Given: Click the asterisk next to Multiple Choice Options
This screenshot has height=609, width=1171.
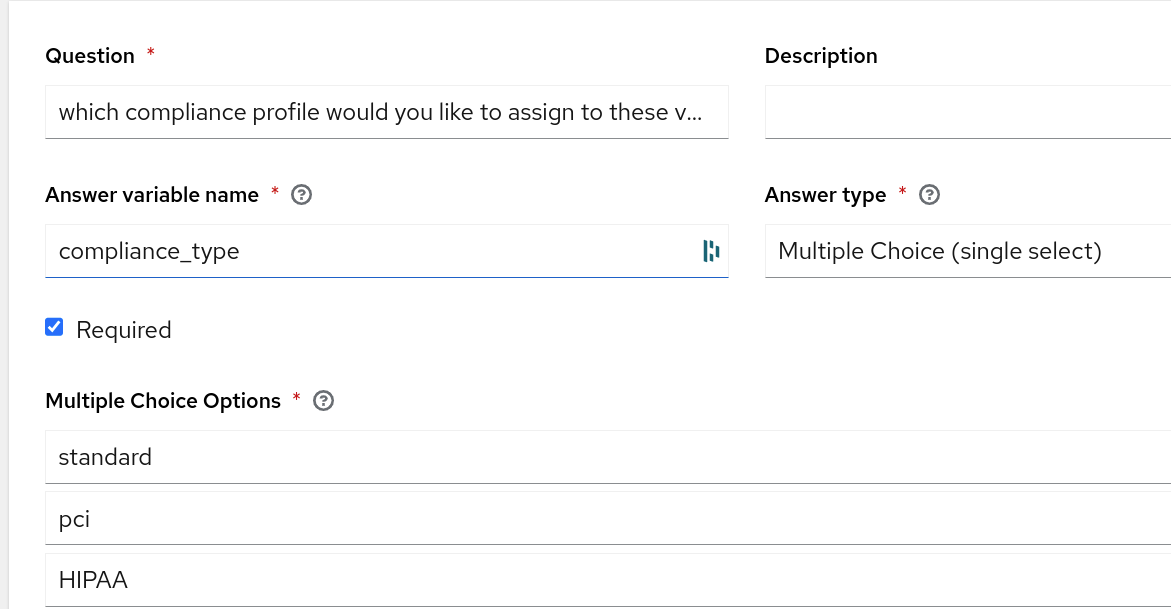Looking at the screenshot, I should point(297,397).
